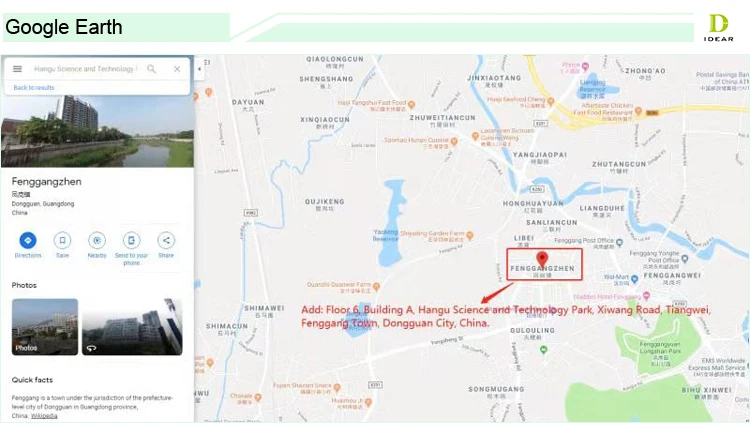Select Sanmao Hunan Cuisine marker

(454, 142)
